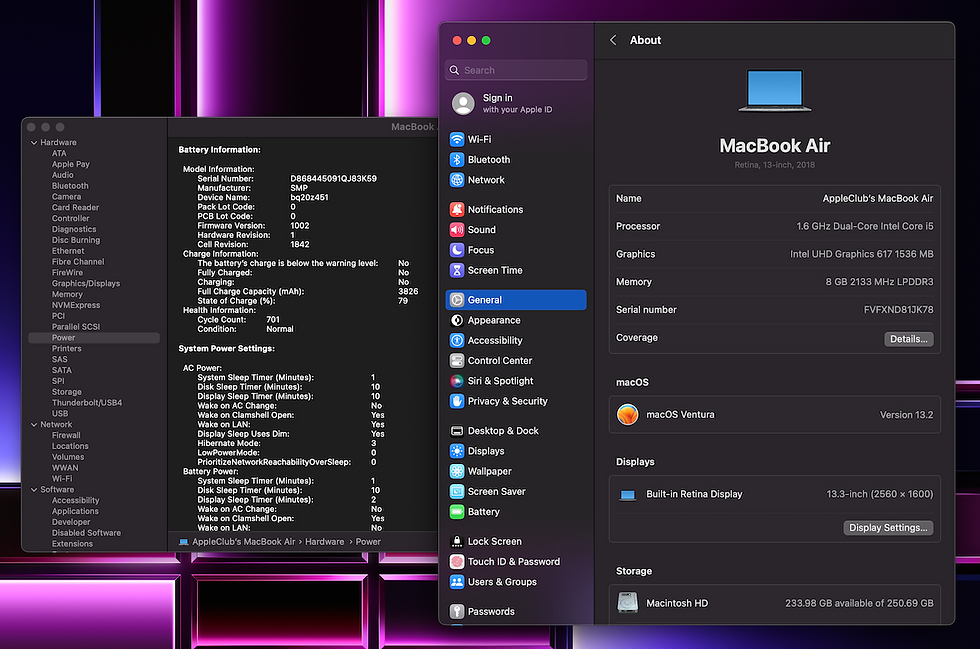Open Wi-Fi settings icon in sidebar
980x649 pixels.
(x=457, y=139)
